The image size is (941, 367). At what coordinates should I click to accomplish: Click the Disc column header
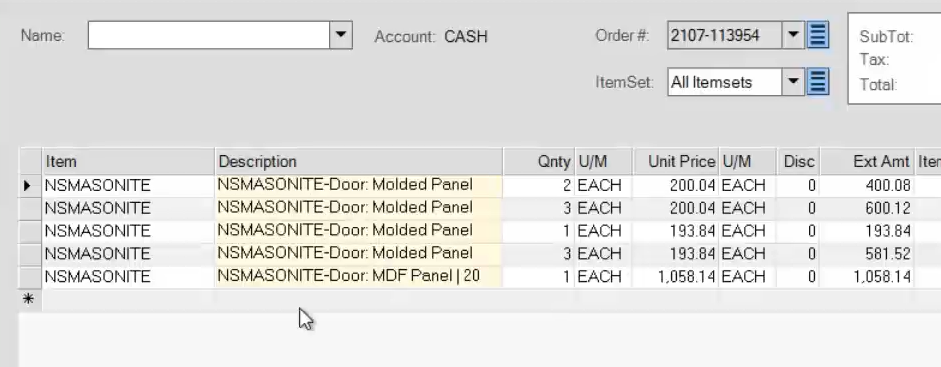tap(798, 162)
